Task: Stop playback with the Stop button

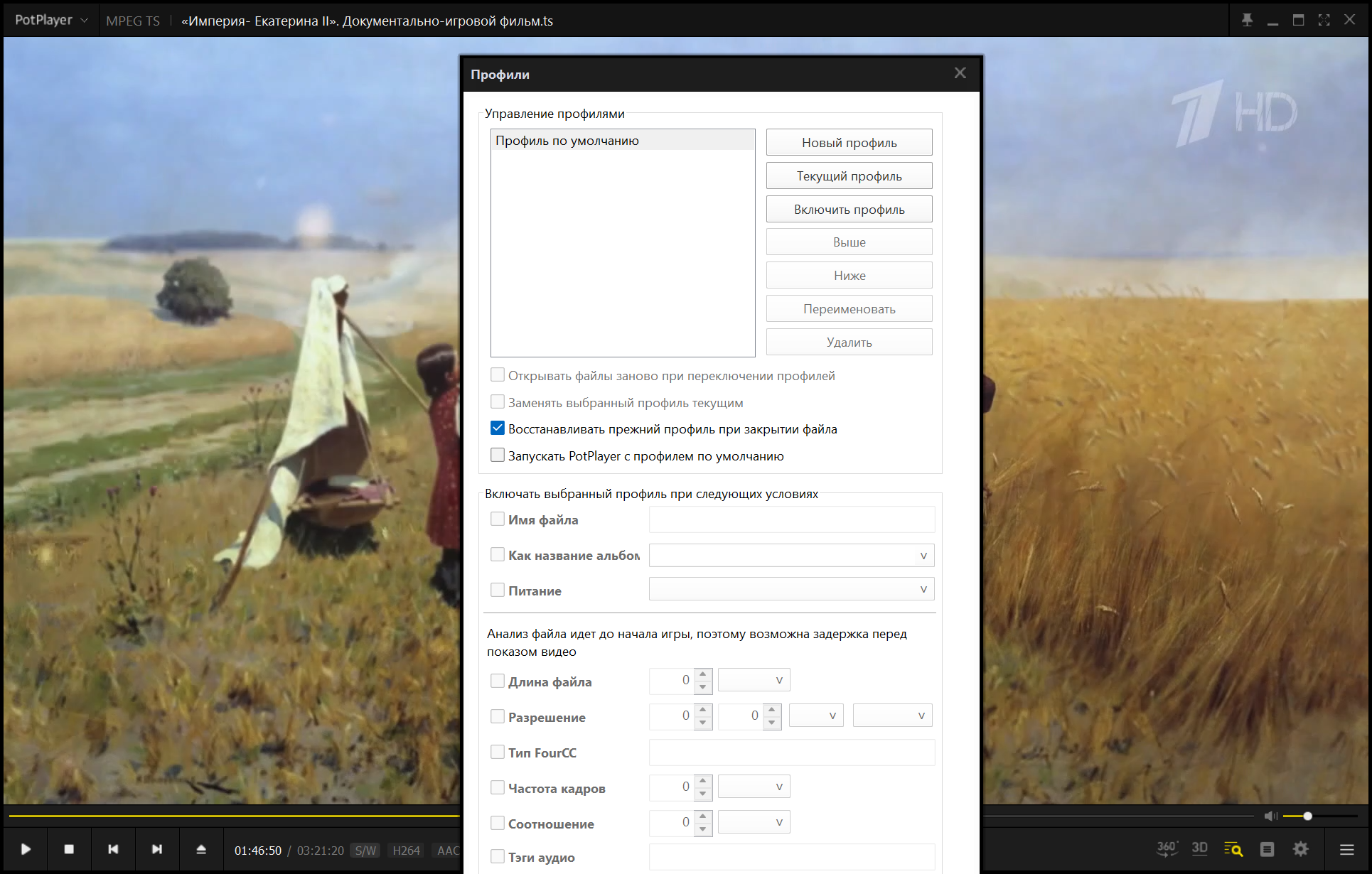Action: pos(69,849)
